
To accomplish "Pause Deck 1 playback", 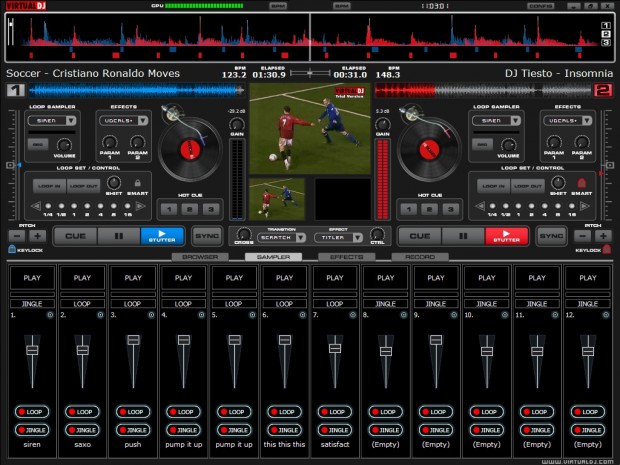I will pos(119,236).
